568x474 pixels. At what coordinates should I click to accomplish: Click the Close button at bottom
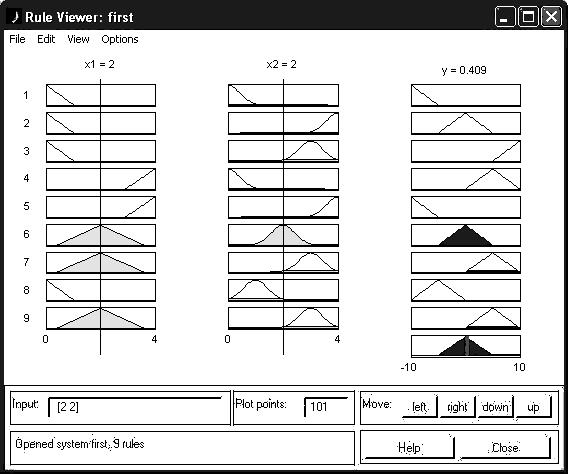pyautogui.click(x=505, y=448)
